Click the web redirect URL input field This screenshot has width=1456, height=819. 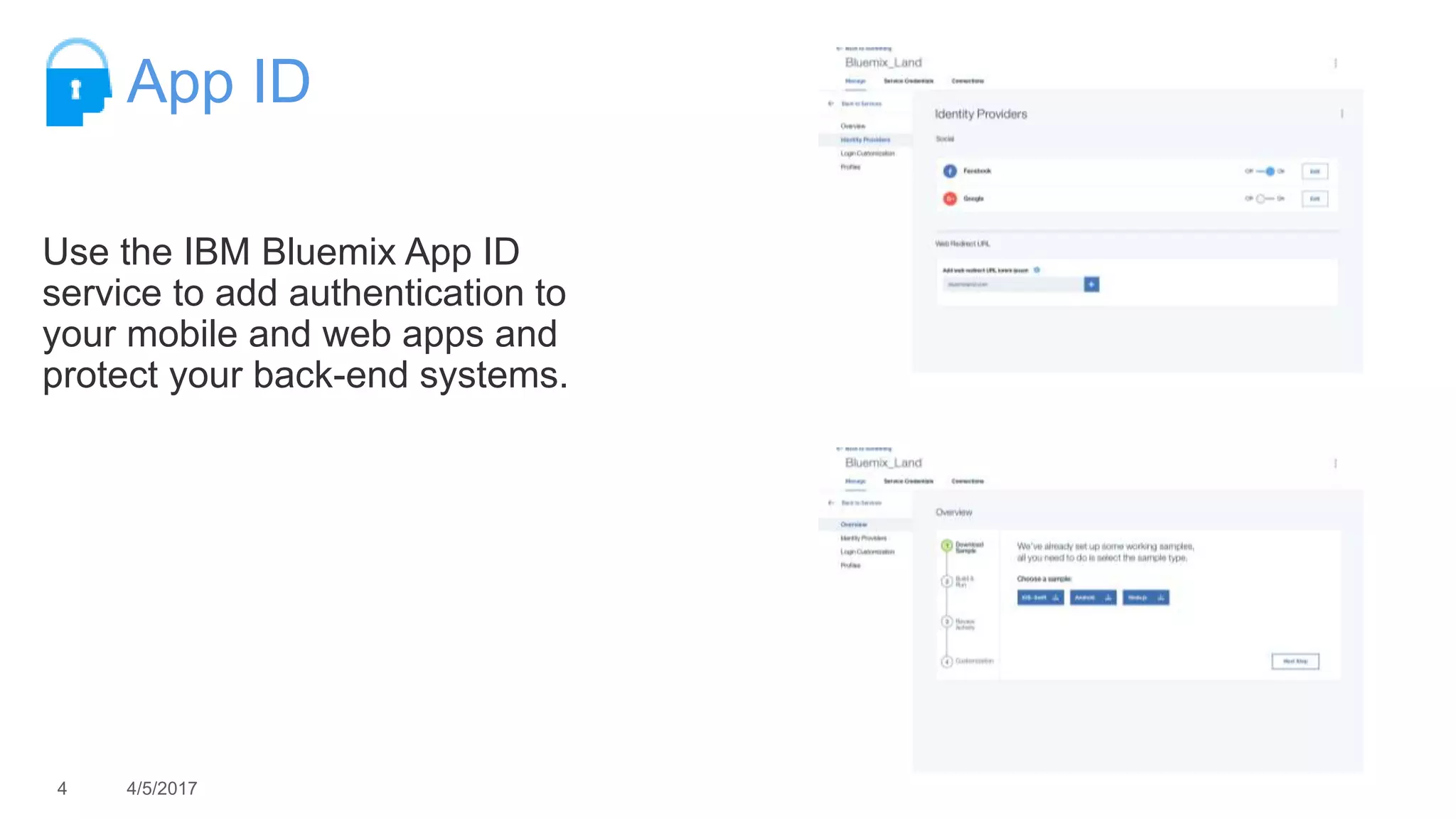[x=1012, y=284]
